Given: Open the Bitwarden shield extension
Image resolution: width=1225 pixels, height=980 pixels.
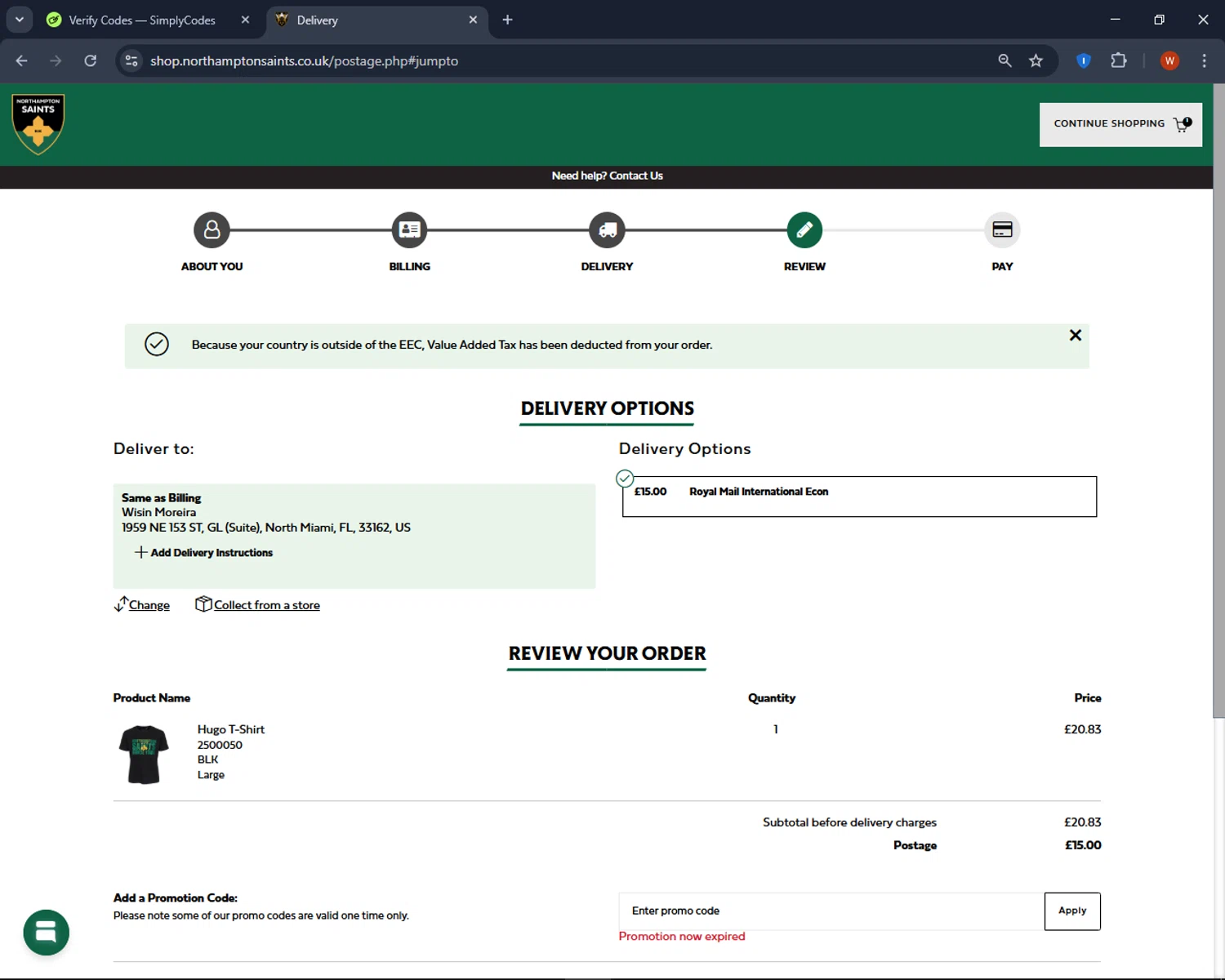Looking at the screenshot, I should (1084, 60).
